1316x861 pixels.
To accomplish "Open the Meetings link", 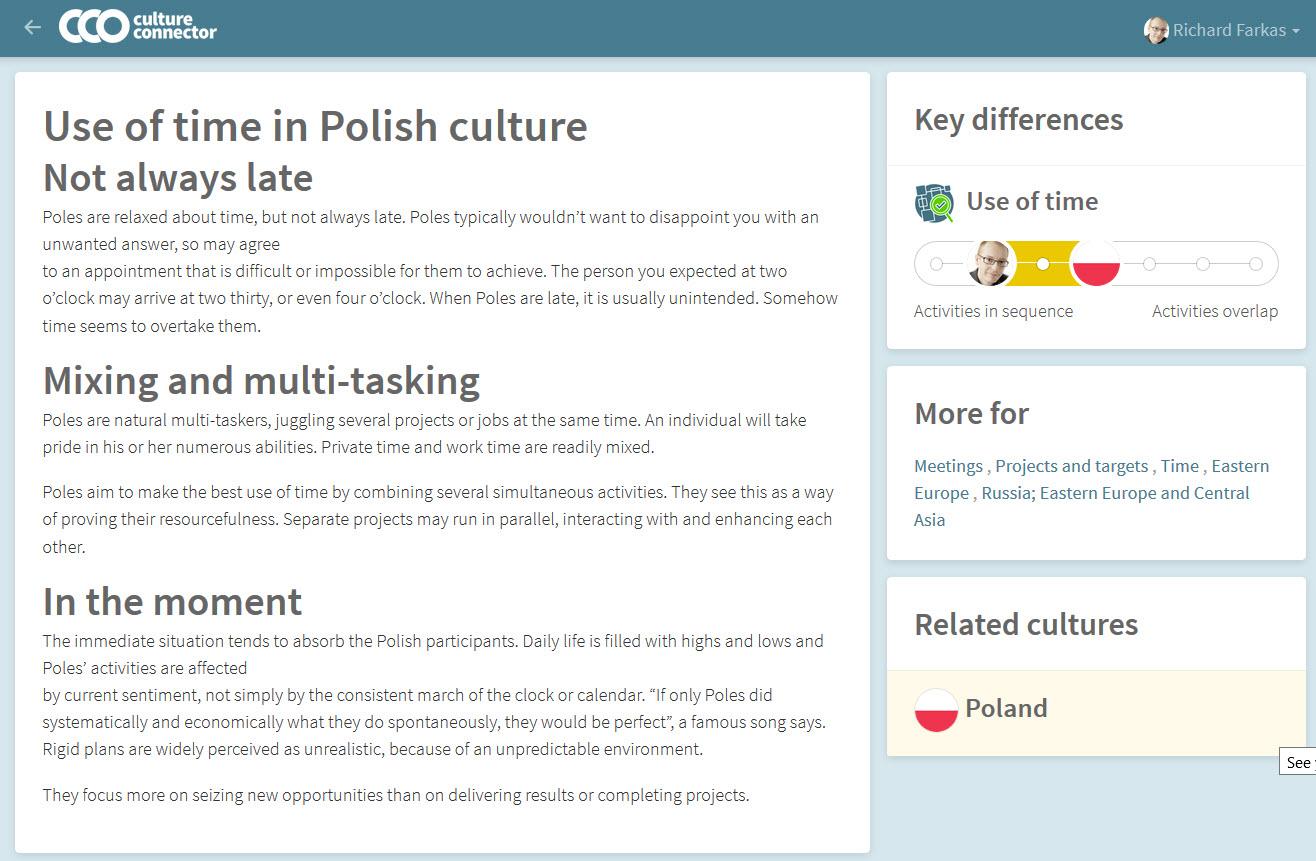I will (948, 466).
